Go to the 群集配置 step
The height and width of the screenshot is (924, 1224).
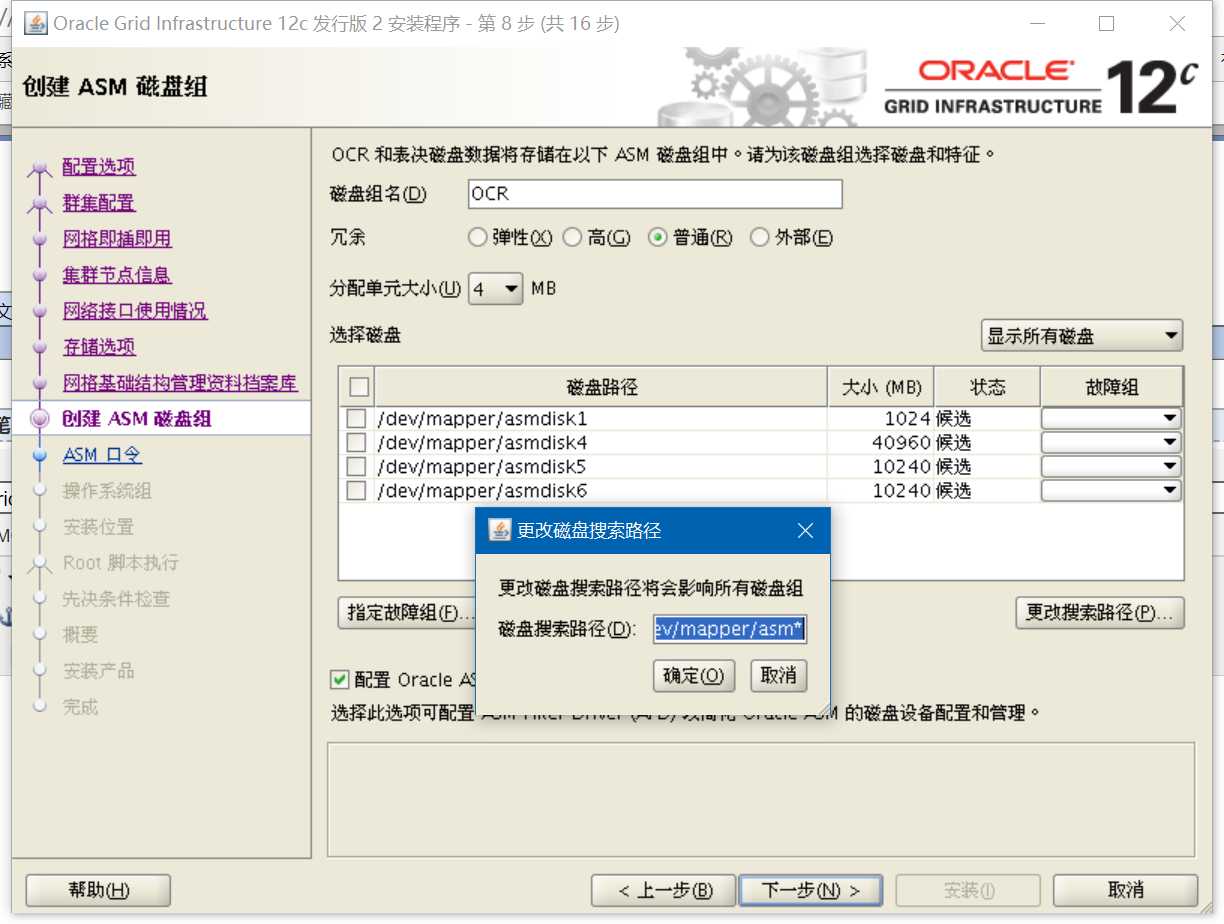(x=98, y=203)
